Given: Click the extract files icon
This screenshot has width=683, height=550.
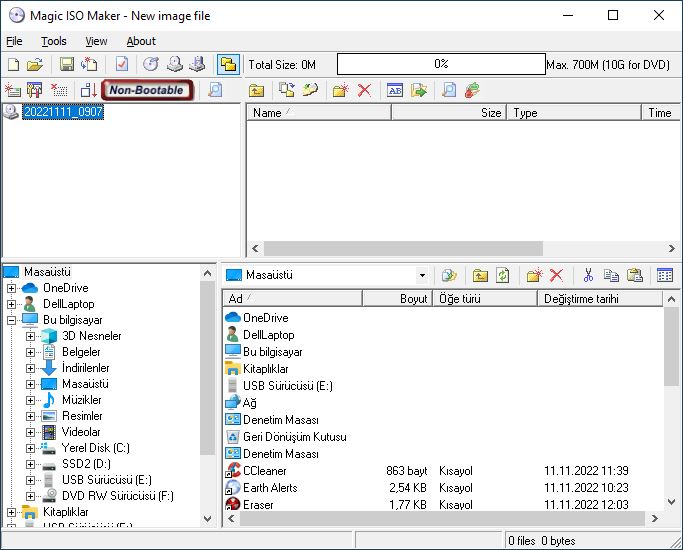Looking at the screenshot, I should (419, 90).
